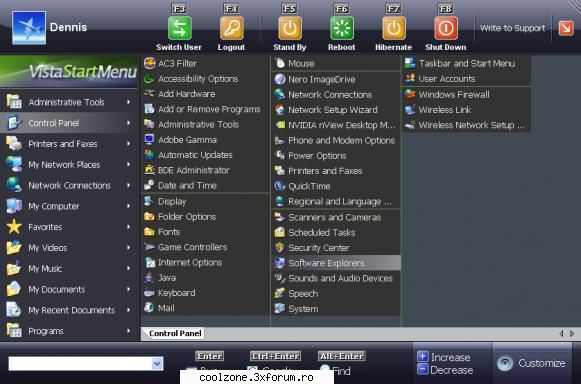Expand My Network Places submenu arrow
Viewport: 581px width, 384px height.
click(x=129, y=164)
